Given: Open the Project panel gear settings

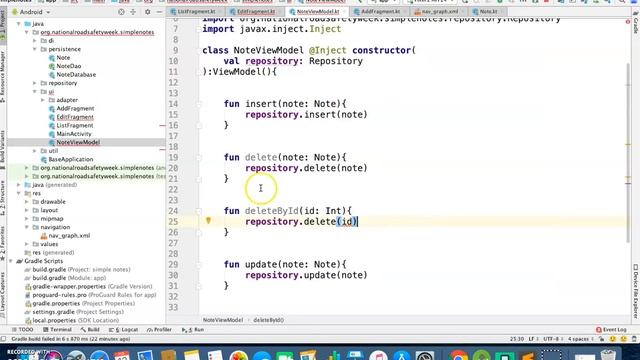Looking at the screenshot, I should [x=147, y=12].
